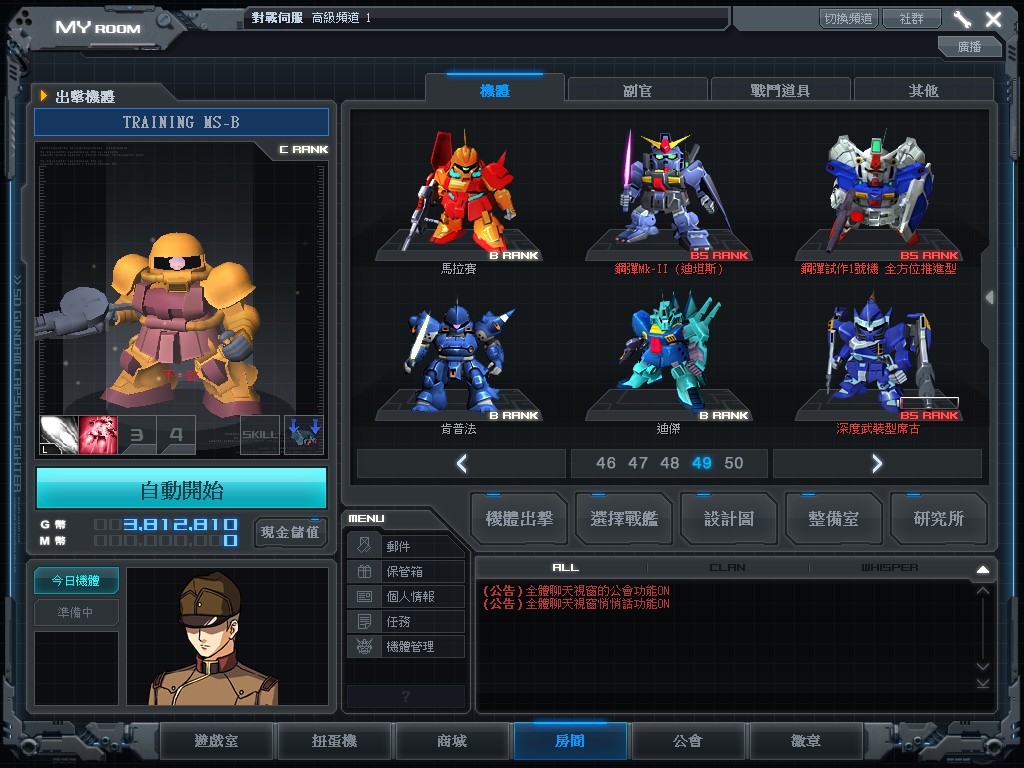Viewport: 1024px width, 768px height.
Task: Click the 選擇戰艦 button
Action: point(624,519)
